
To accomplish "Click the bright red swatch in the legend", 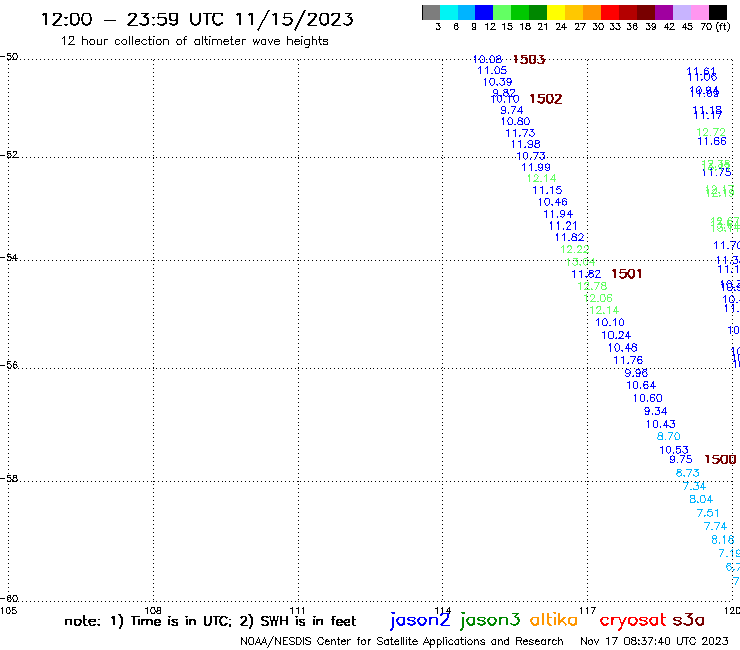I will click(609, 12).
